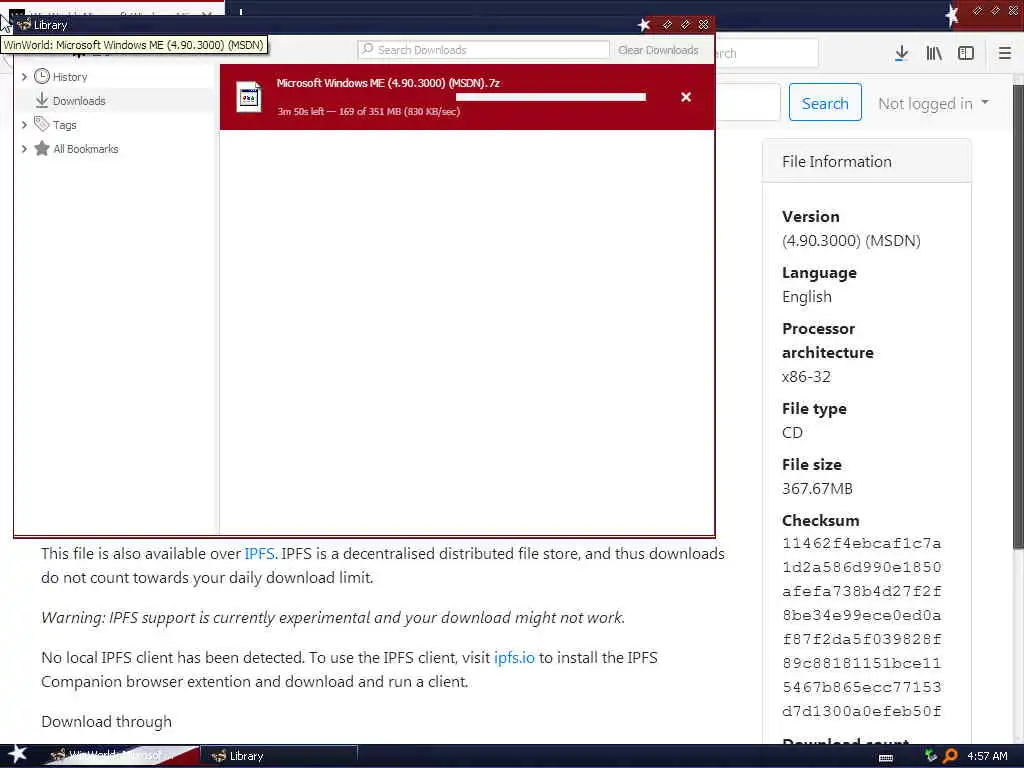Screen dimensions: 1024x768
Task: Click the 367.67MB file size value
Action: click(x=817, y=488)
